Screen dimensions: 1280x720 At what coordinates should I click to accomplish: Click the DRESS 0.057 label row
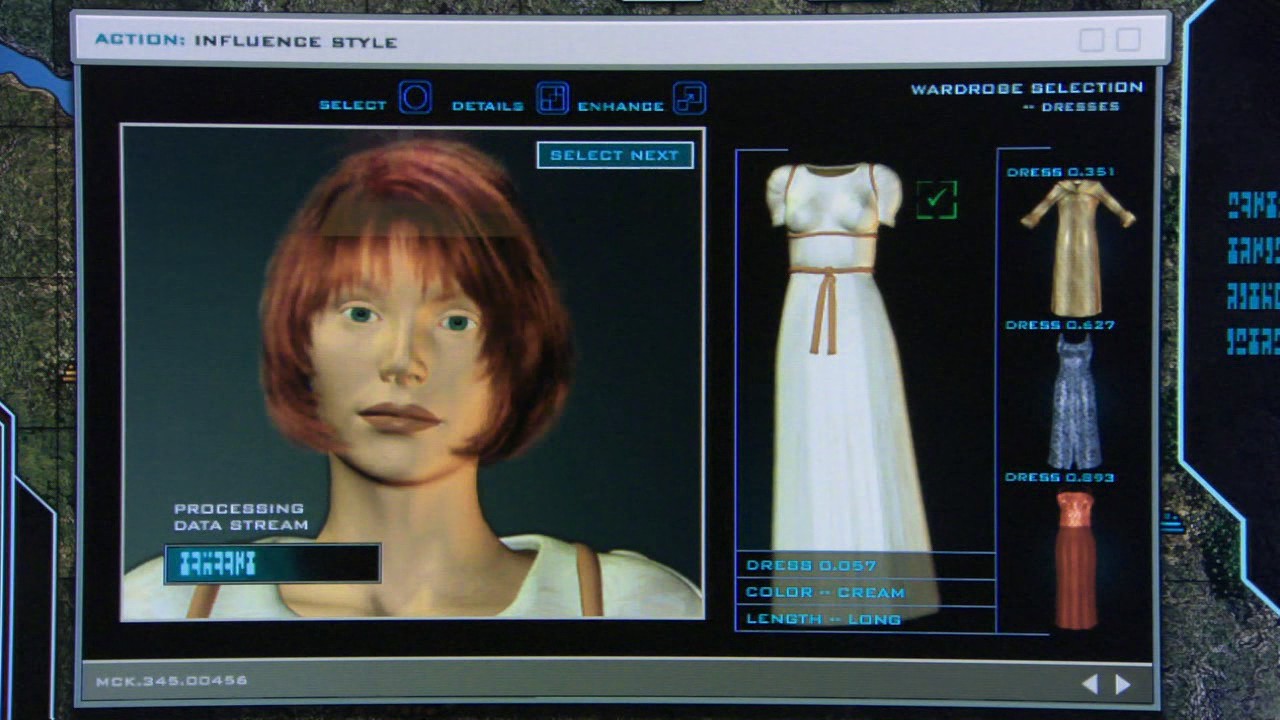865,565
